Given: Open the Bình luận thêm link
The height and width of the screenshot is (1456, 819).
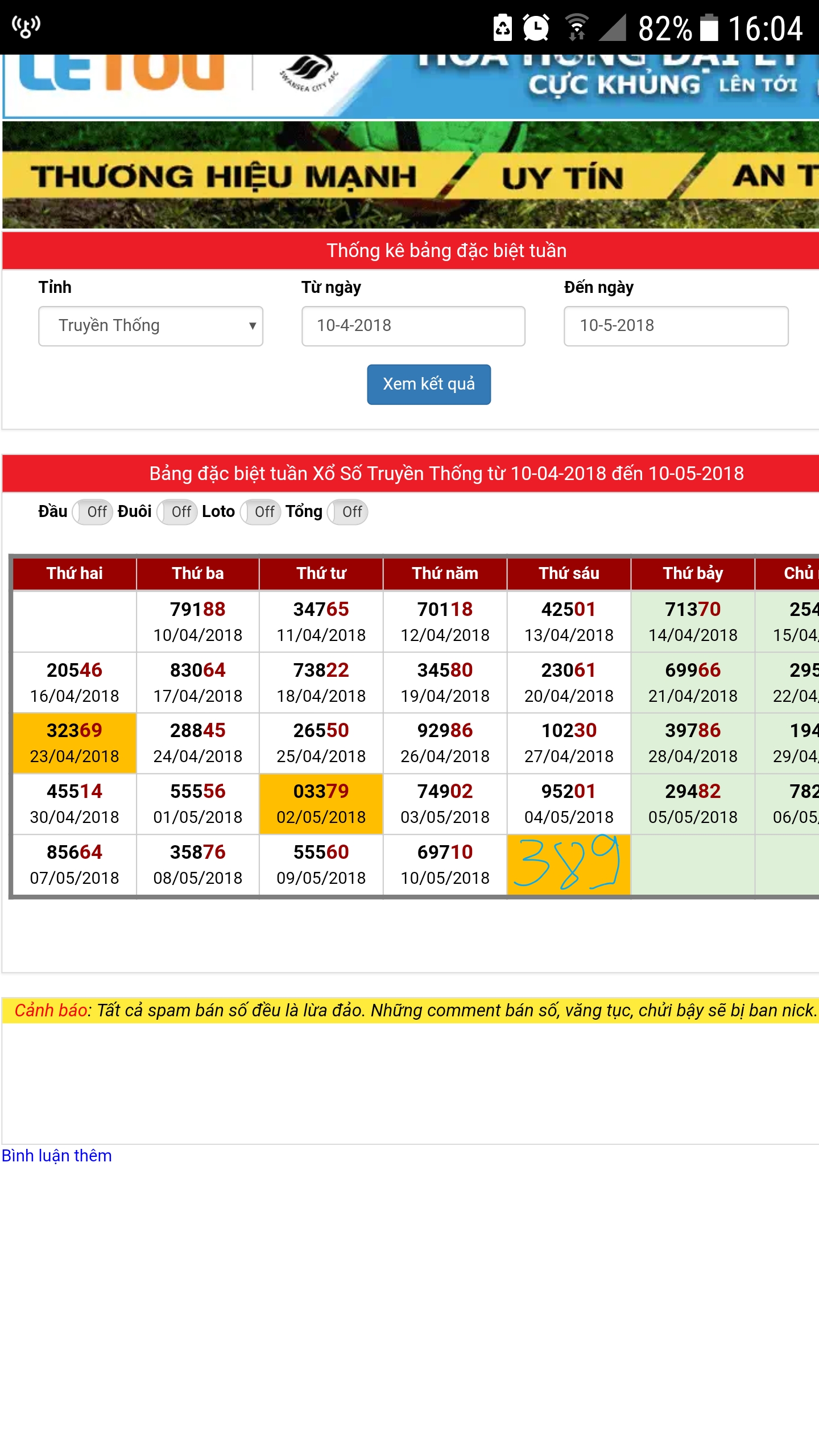Looking at the screenshot, I should [57, 1156].
